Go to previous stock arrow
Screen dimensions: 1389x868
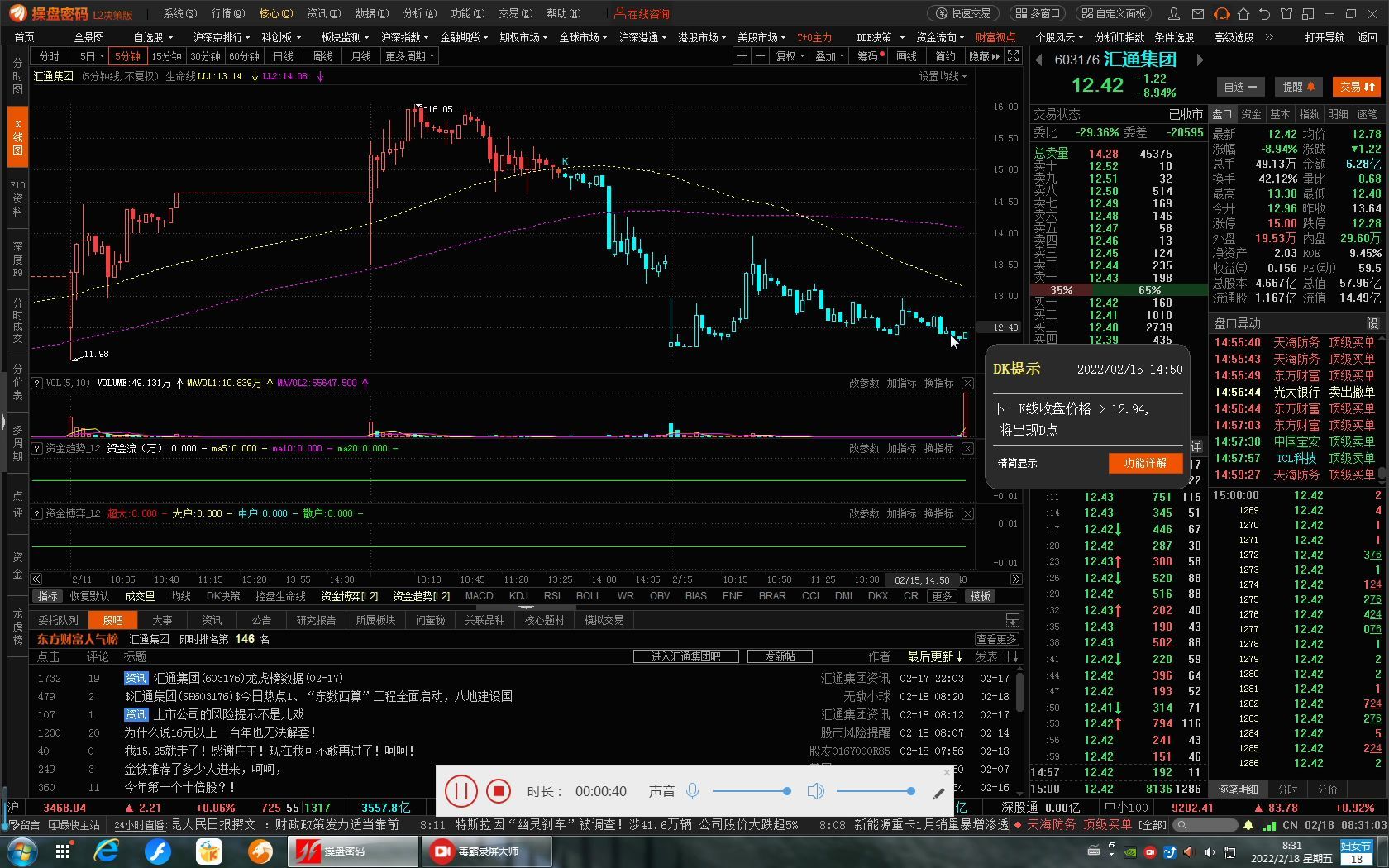tap(1040, 60)
